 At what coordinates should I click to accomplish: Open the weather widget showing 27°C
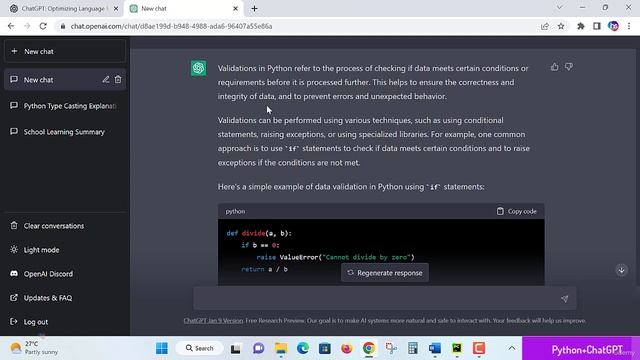[x=34, y=348]
